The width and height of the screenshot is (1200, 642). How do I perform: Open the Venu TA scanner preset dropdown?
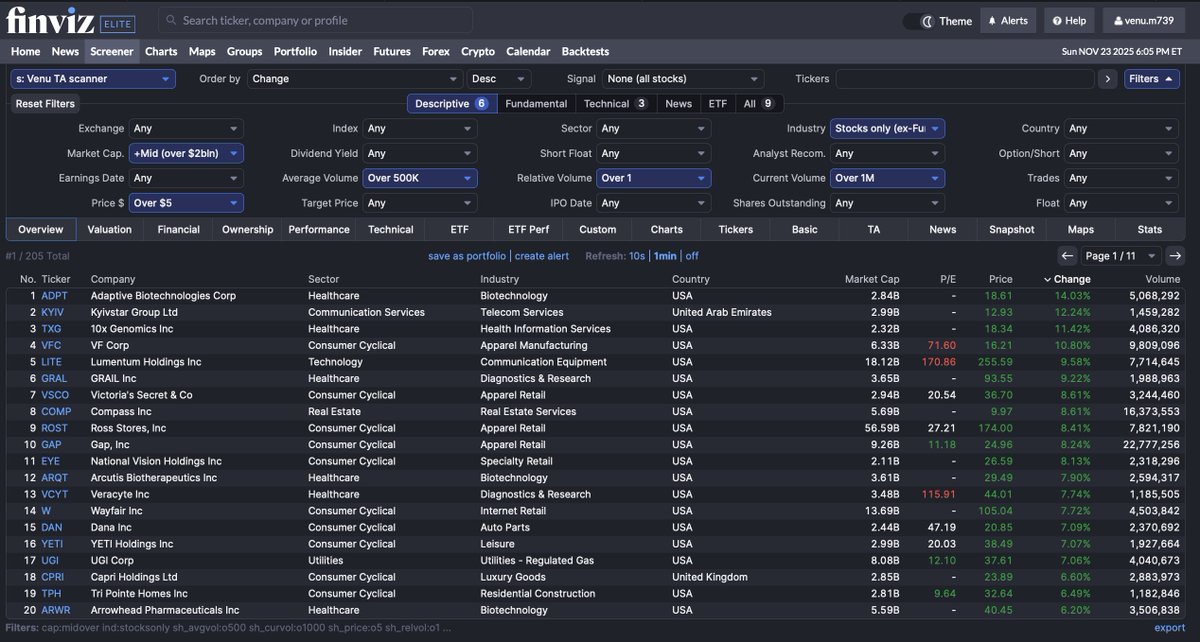click(x=93, y=79)
